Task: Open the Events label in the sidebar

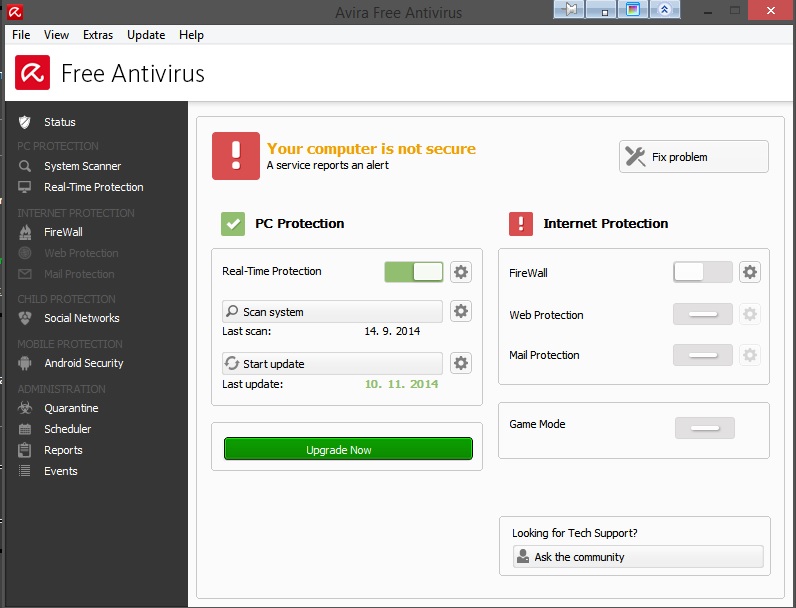Action: pyautogui.click(x=60, y=471)
